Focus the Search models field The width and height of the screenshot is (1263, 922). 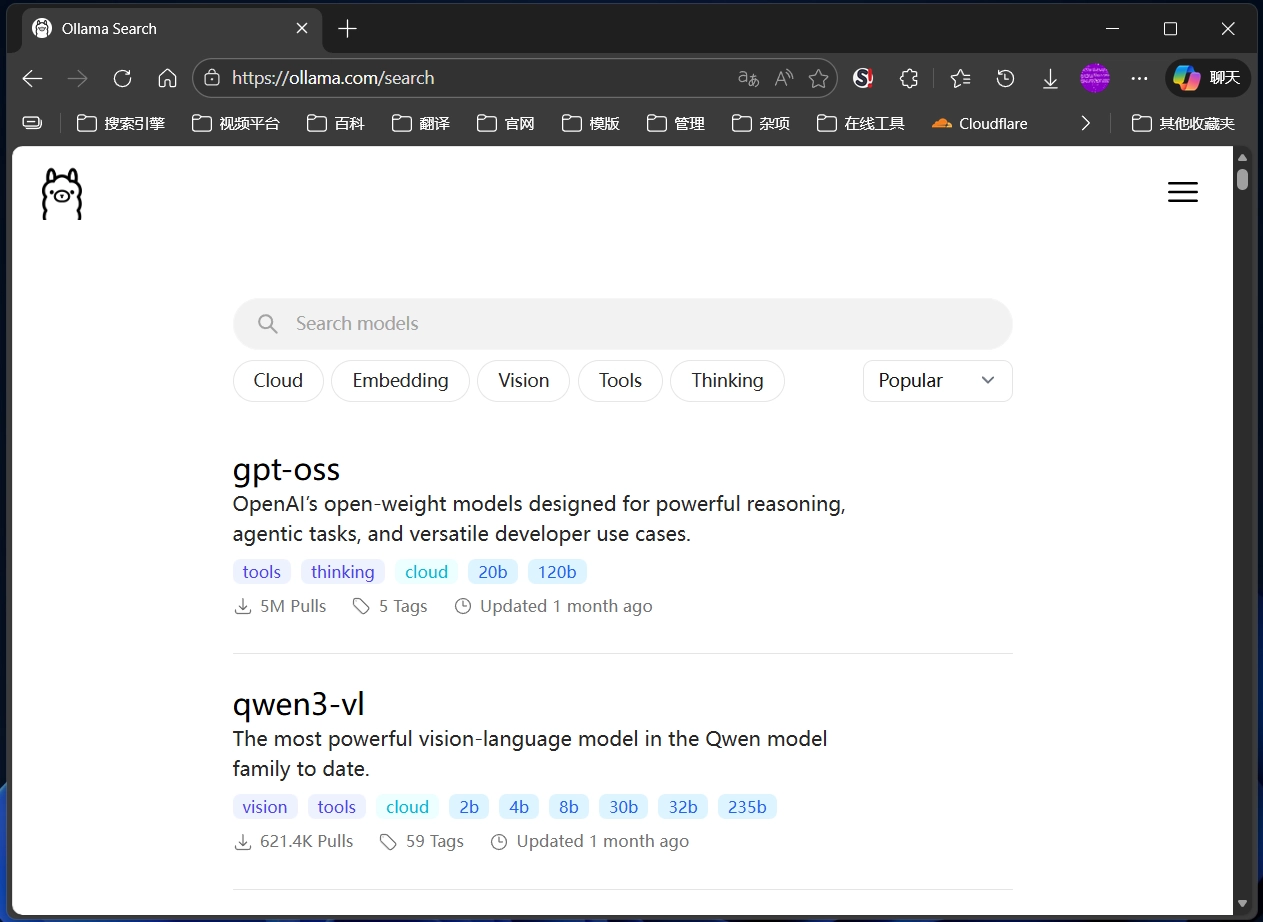[x=623, y=323]
